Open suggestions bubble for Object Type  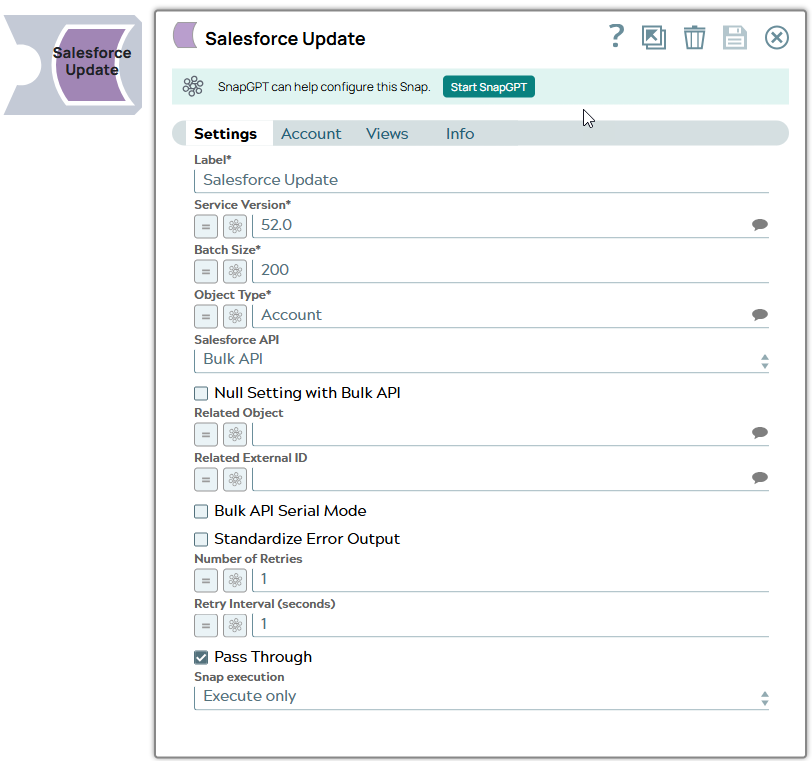click(x=759, y=315)
